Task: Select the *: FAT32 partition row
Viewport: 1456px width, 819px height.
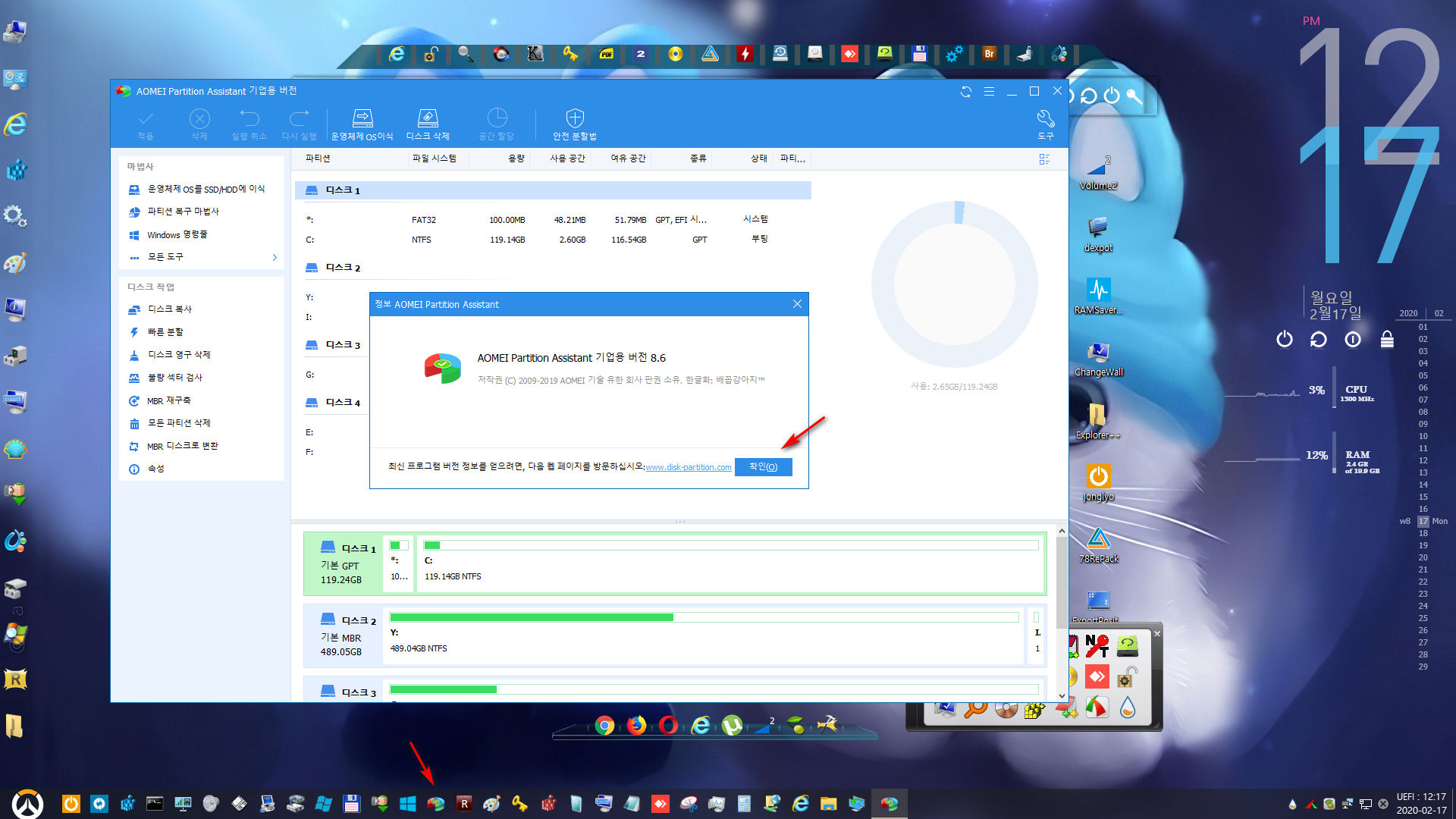Action: tap(553, 220)
